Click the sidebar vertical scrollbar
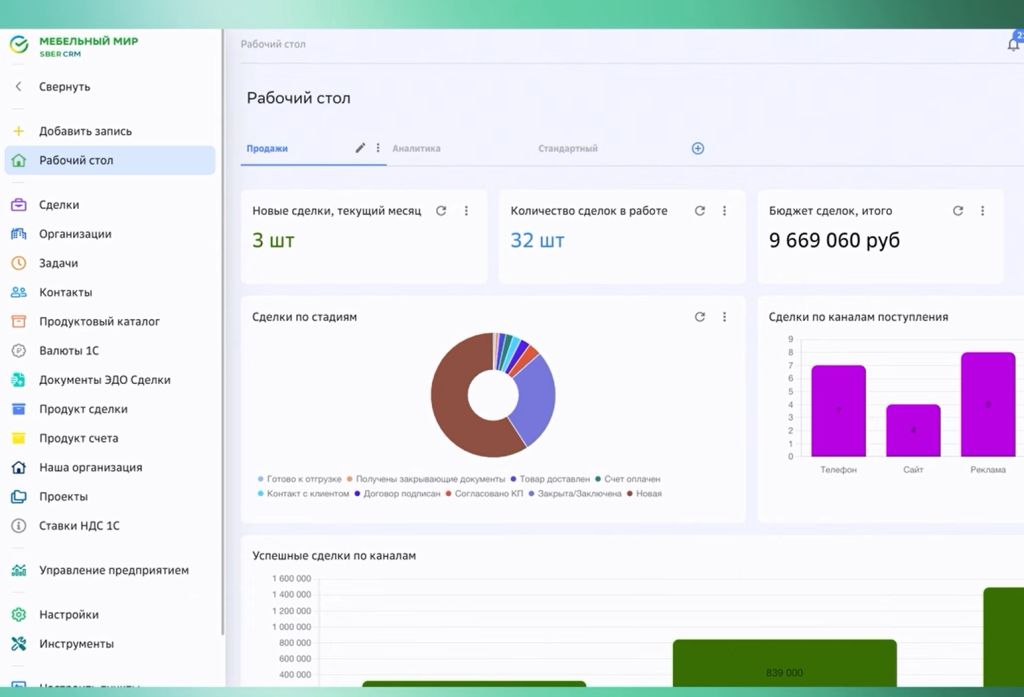Viewport: 1024px width, 697px height. tap(223, 332)
